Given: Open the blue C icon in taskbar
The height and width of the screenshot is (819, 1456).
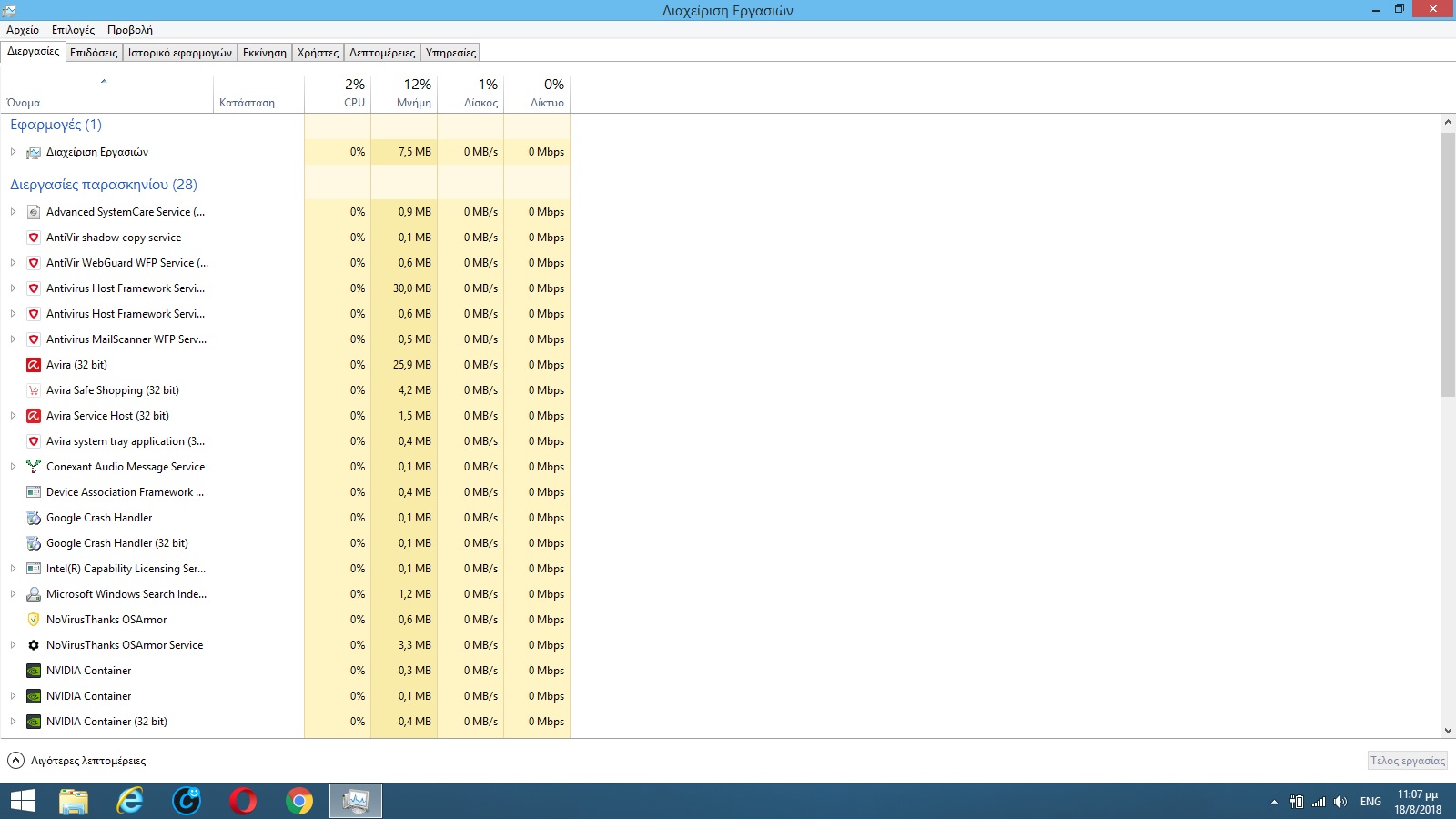Looking at the screenshot, I should point(187,801).
